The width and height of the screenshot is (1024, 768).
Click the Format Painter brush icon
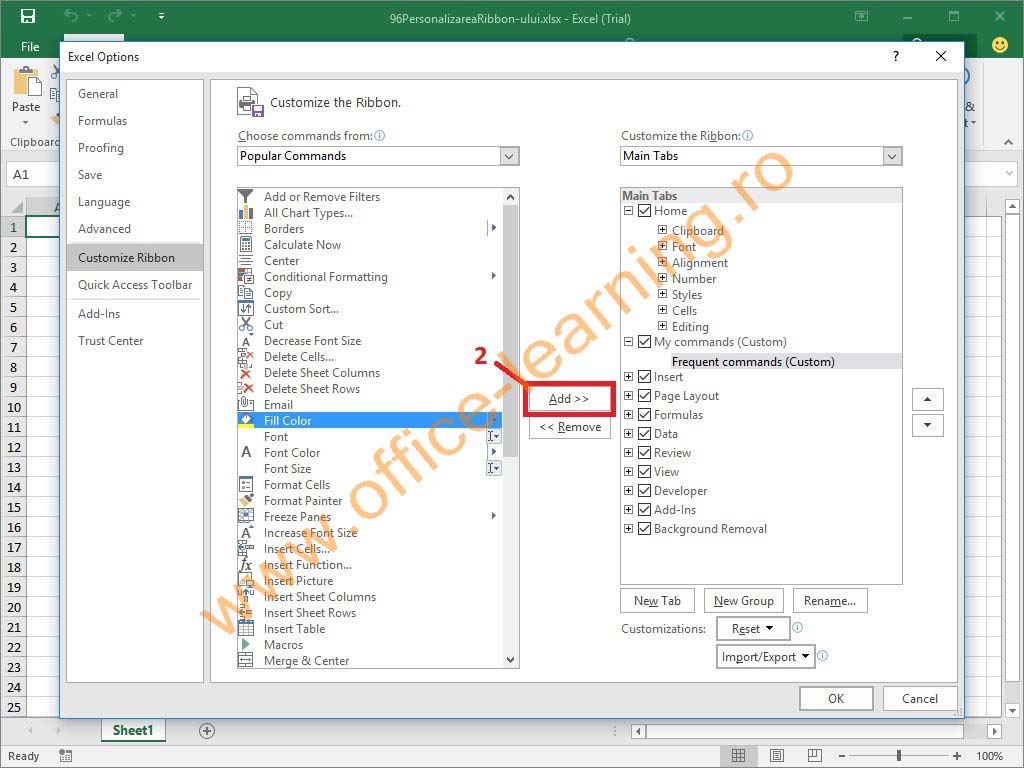(246, 501)
